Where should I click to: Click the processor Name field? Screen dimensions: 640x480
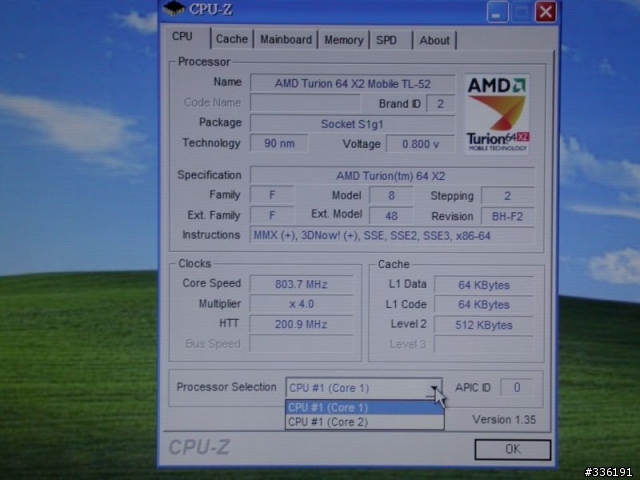pos(352,84)
